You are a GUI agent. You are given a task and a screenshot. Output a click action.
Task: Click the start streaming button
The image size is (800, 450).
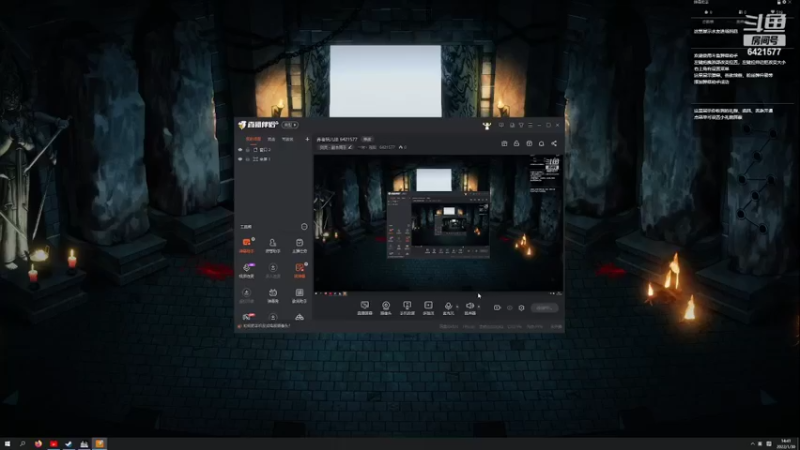click(544, 308)
